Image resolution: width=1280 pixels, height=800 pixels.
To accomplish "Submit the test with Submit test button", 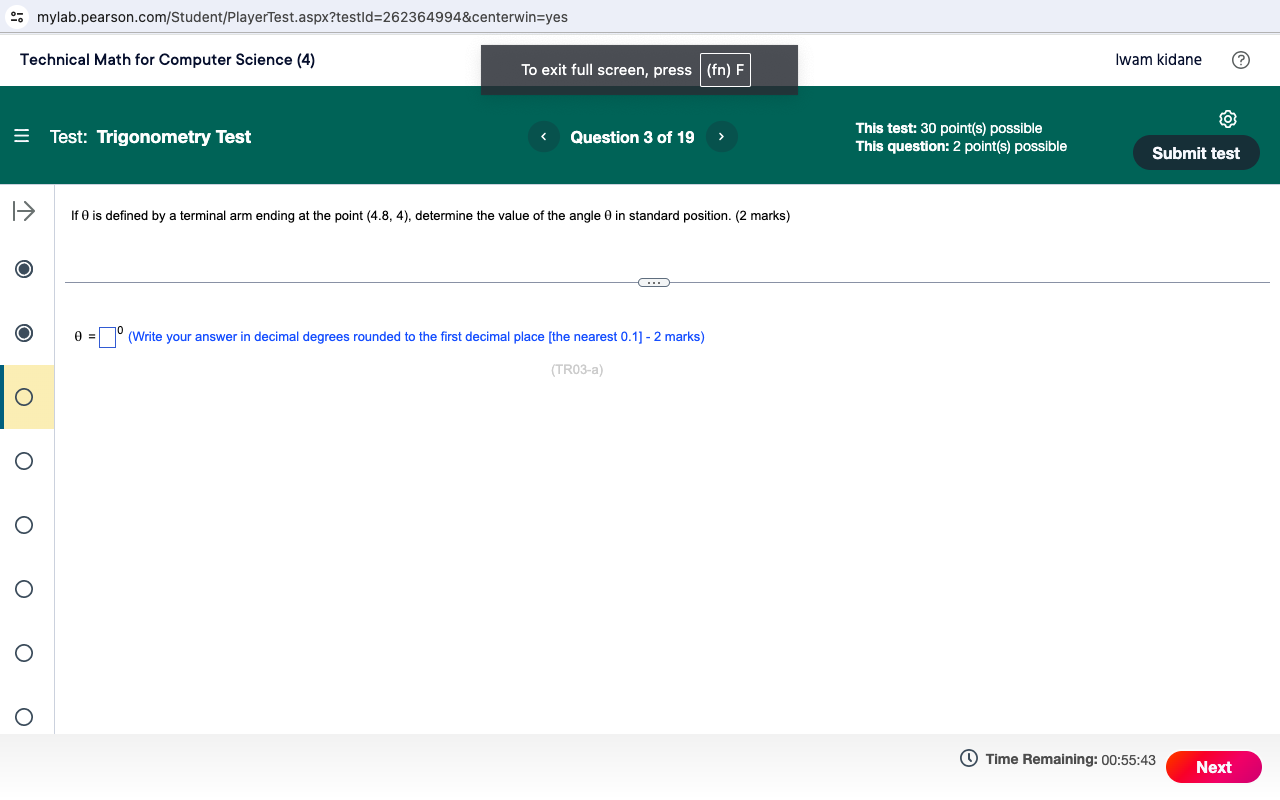I will coord(1196,153).
